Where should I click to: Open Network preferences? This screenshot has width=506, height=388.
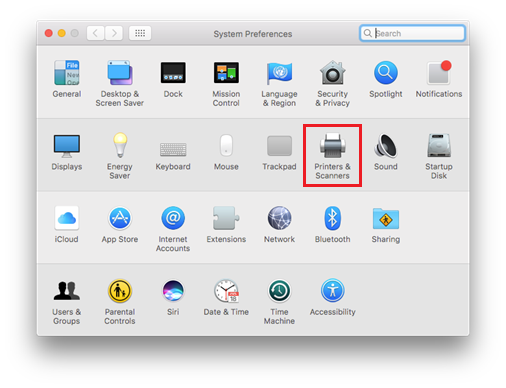(x=279, y=224)
